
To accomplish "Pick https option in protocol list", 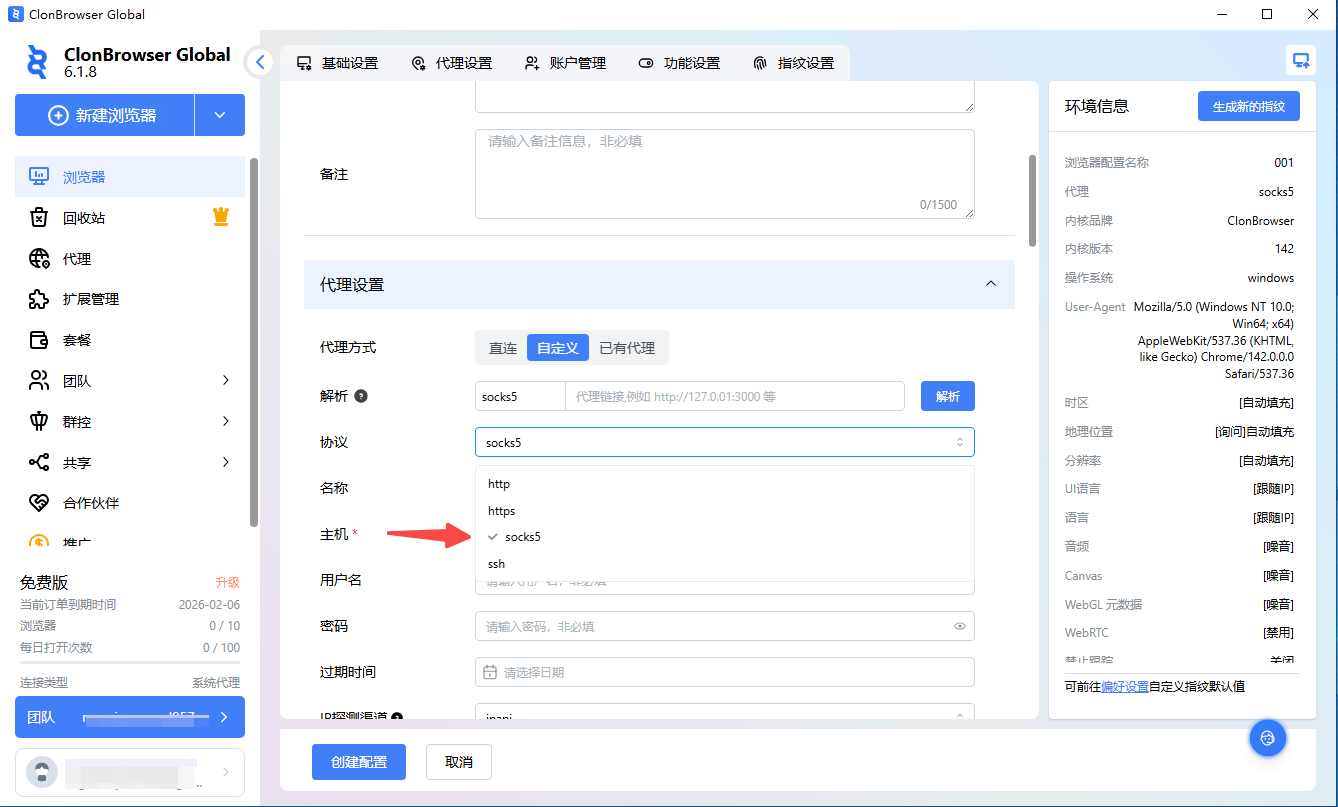I will [502, 511].
